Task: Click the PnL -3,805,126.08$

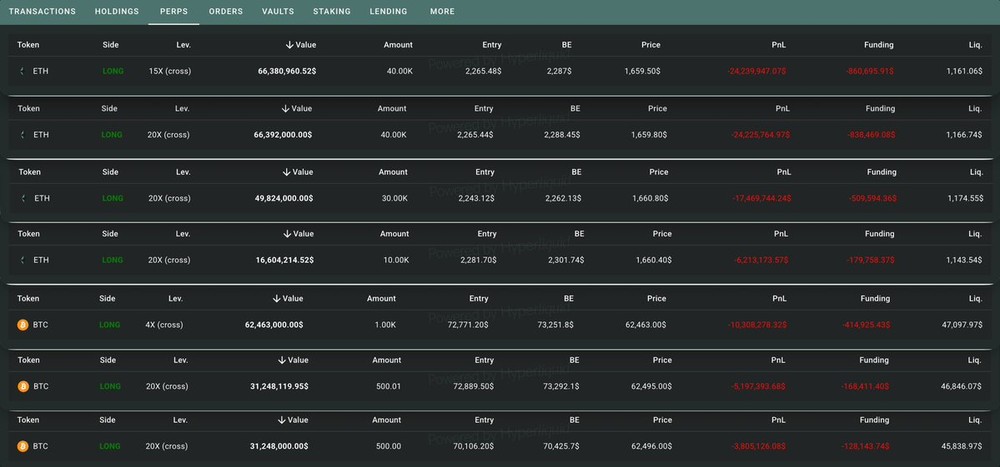Action: pyautogui.click(x=759, y=446)
